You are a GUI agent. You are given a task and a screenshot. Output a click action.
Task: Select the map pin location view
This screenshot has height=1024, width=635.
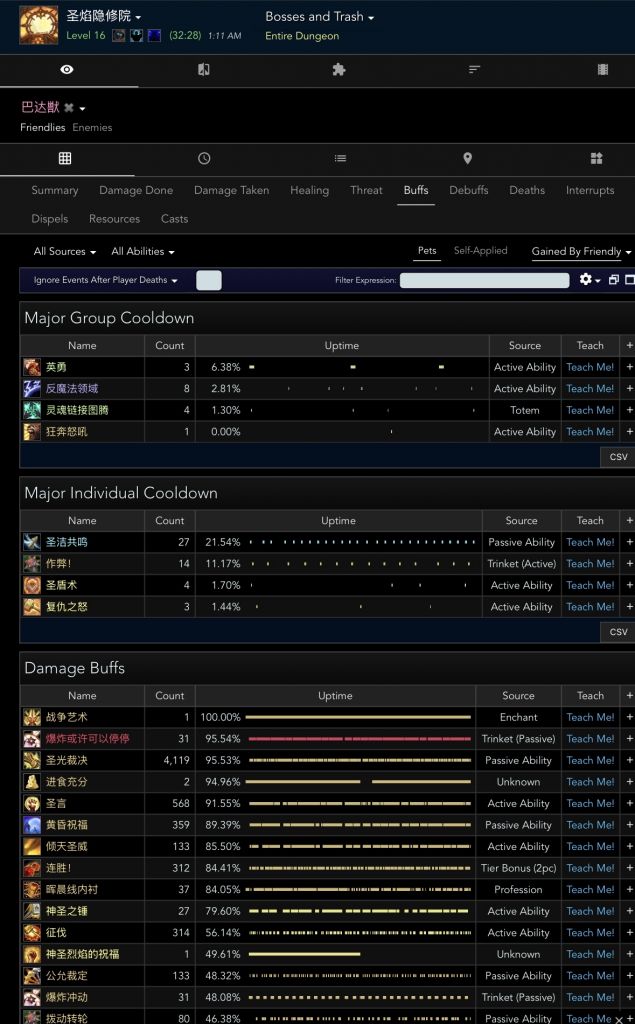click(x=467, y=158)
